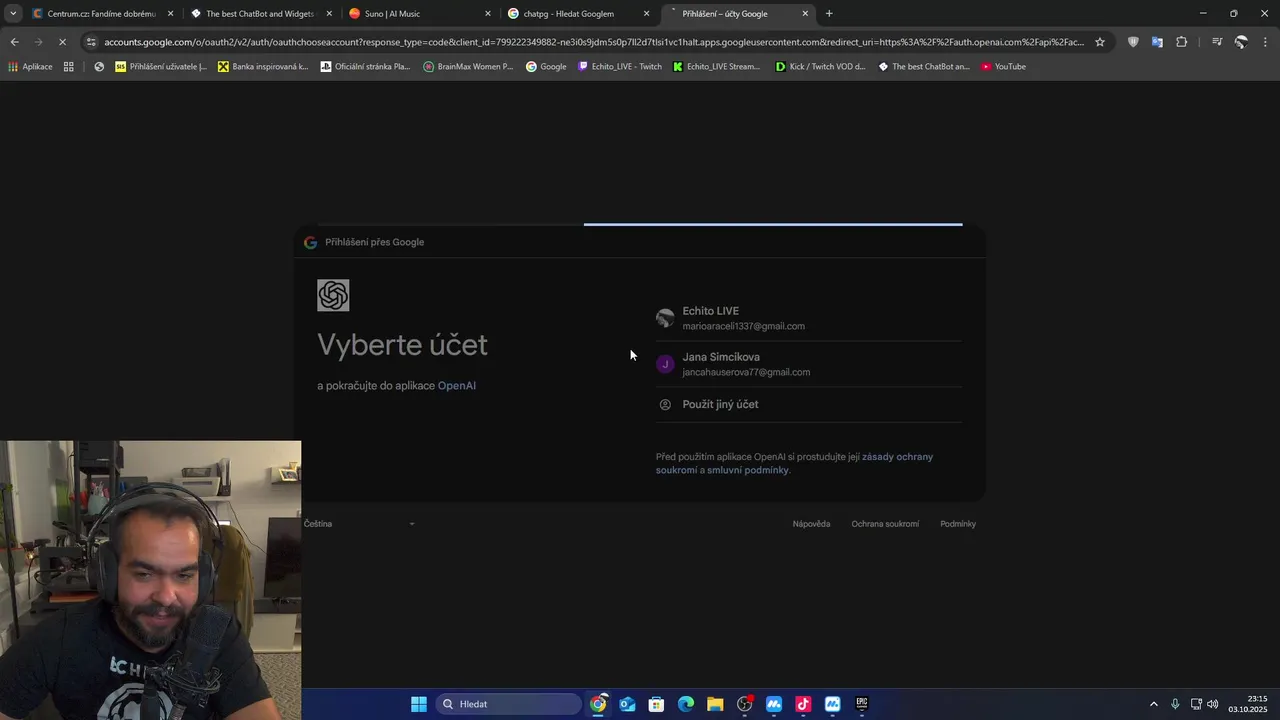Switch to the Centrum.cz browser tab
Screen dimensions: 1280x720
pyautogui.click(x=100, y=14)
